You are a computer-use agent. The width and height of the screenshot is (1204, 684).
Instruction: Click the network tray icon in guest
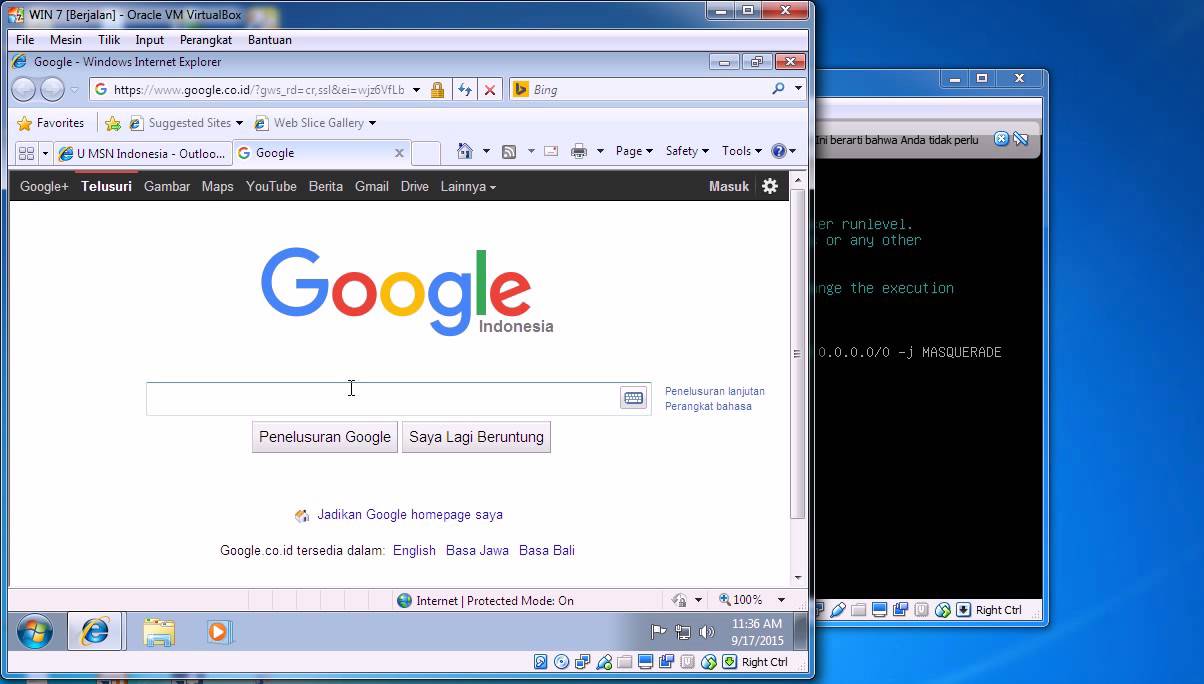[683, 632]
